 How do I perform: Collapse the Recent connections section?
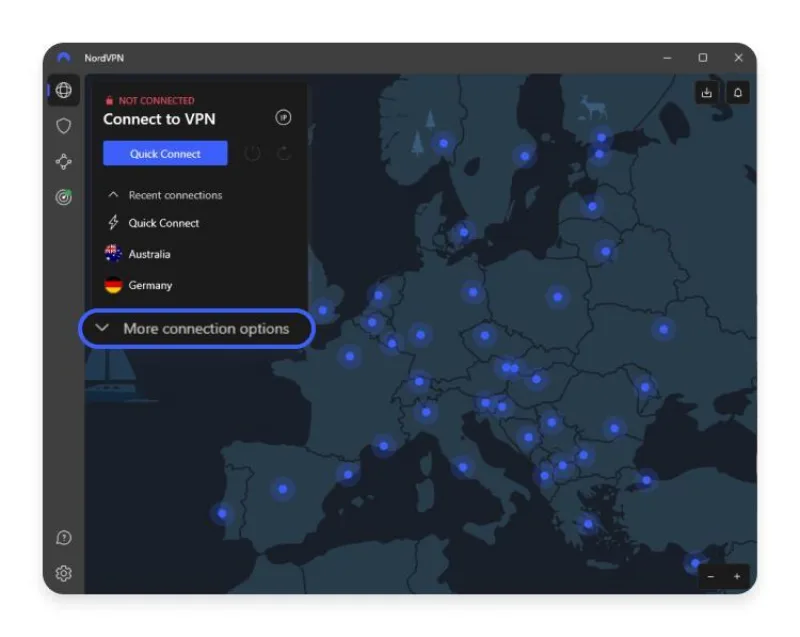(x=165, y=195)
